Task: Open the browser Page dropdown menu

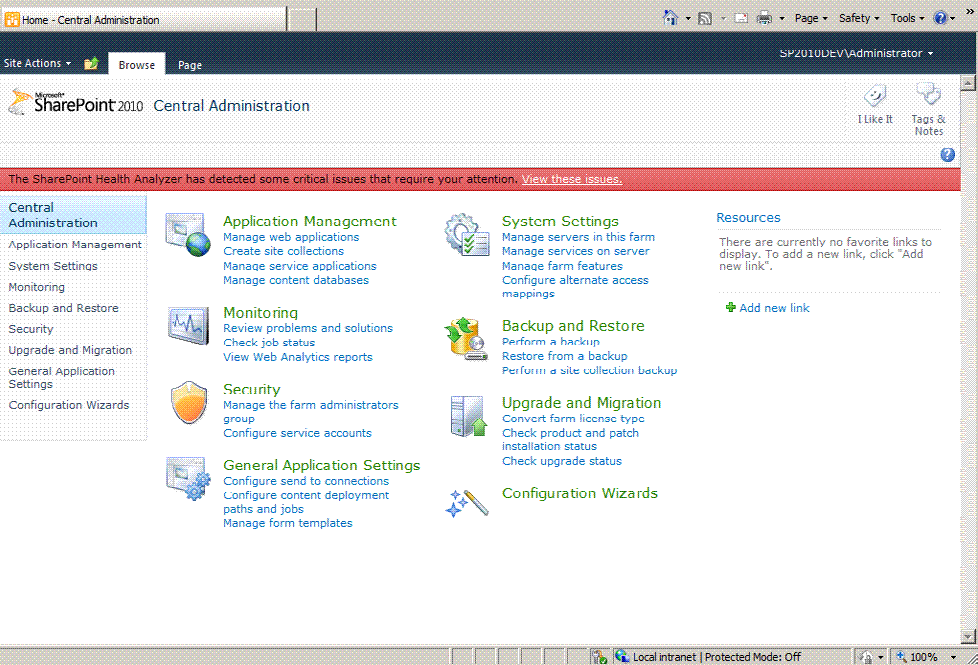Action: point(811,18)
